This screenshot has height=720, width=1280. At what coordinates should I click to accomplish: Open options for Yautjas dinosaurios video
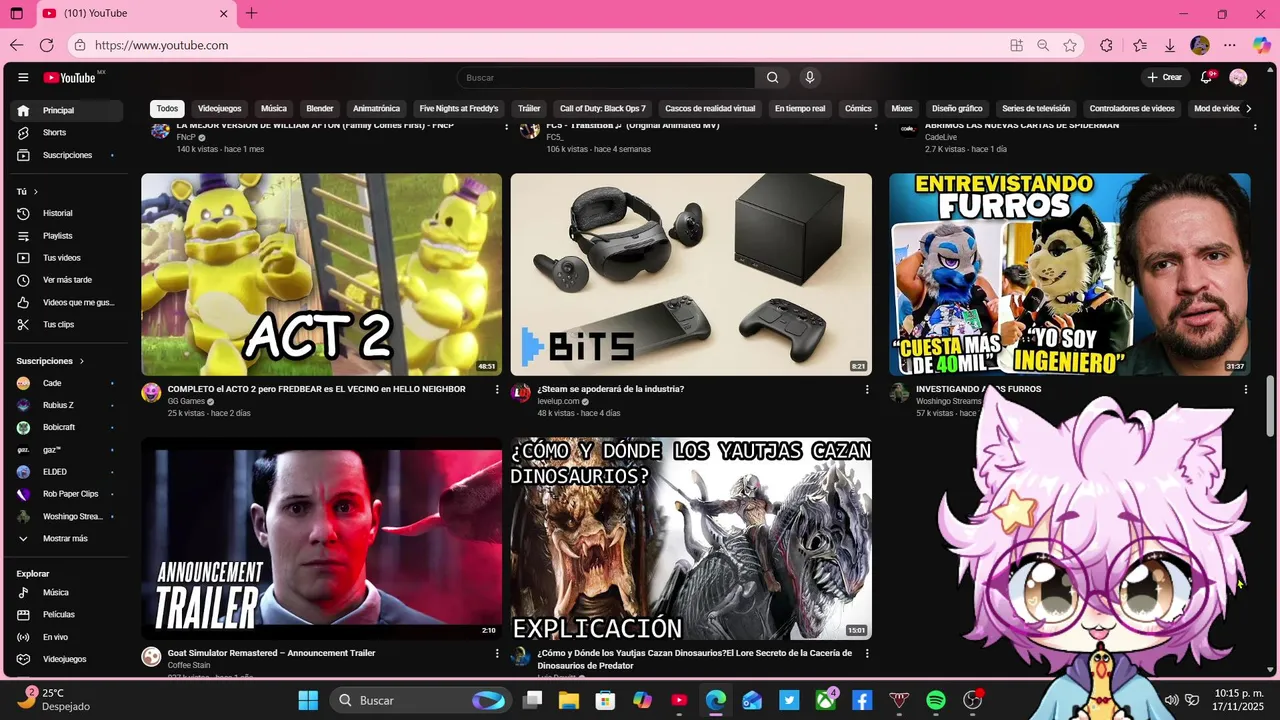[x=867, y=653]
